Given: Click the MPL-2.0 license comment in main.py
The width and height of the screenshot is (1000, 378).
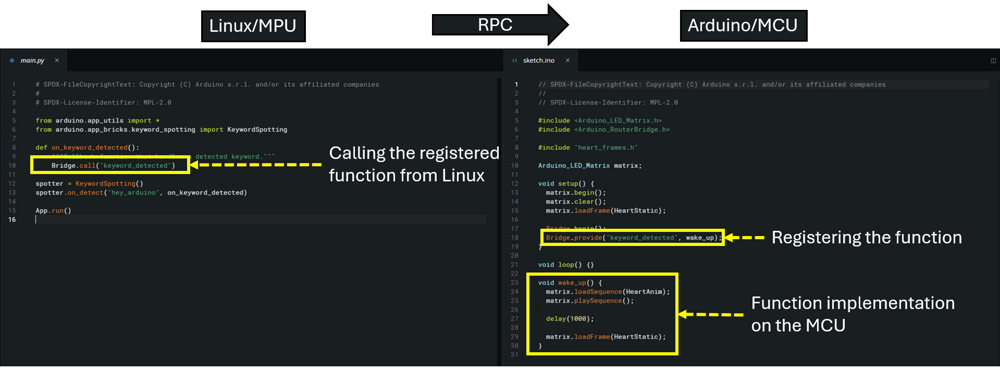Looking at the screenshot, I should point(103,102).
